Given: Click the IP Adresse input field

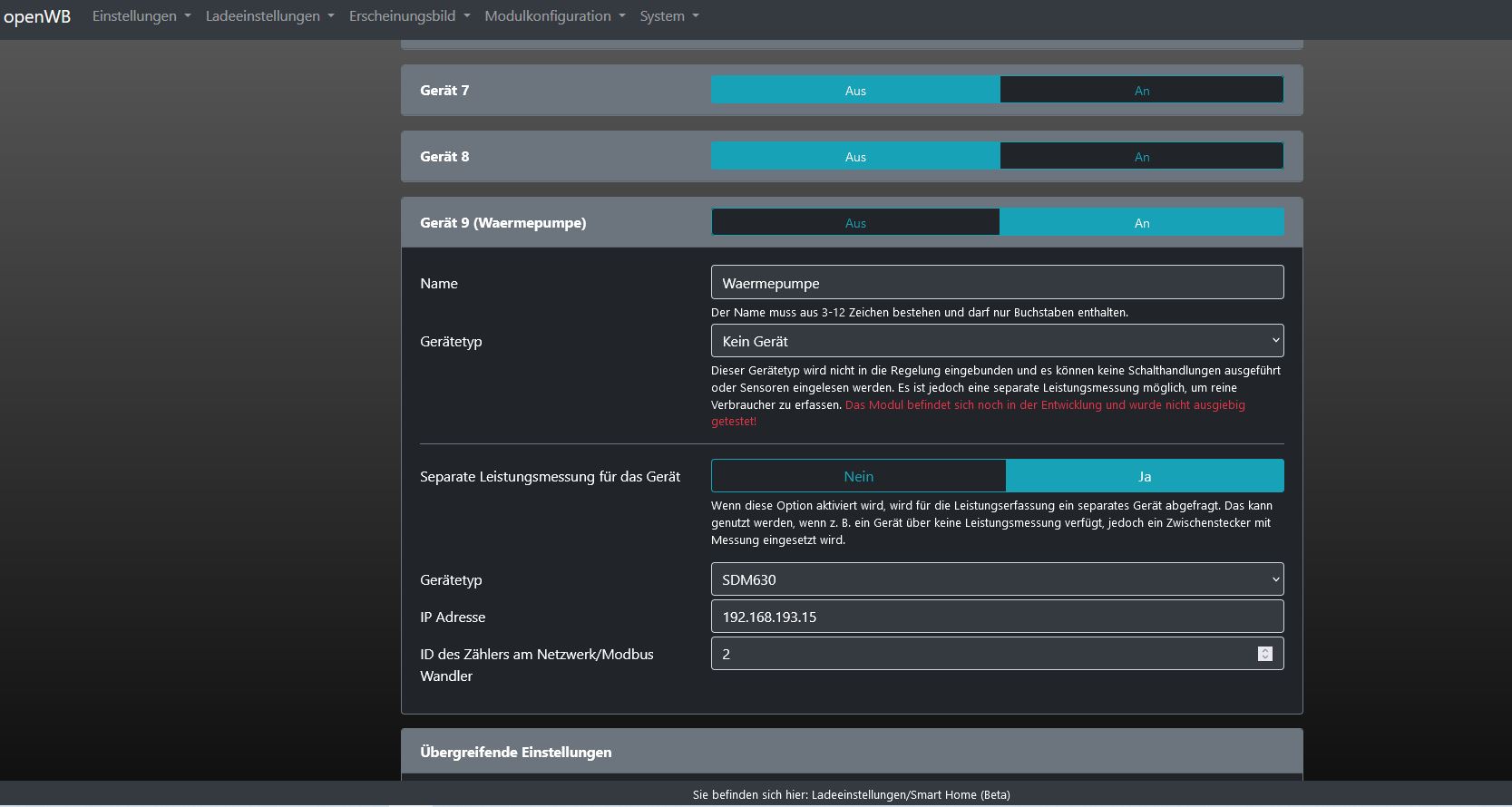Looking at the screenshot, I should [997, 617].
